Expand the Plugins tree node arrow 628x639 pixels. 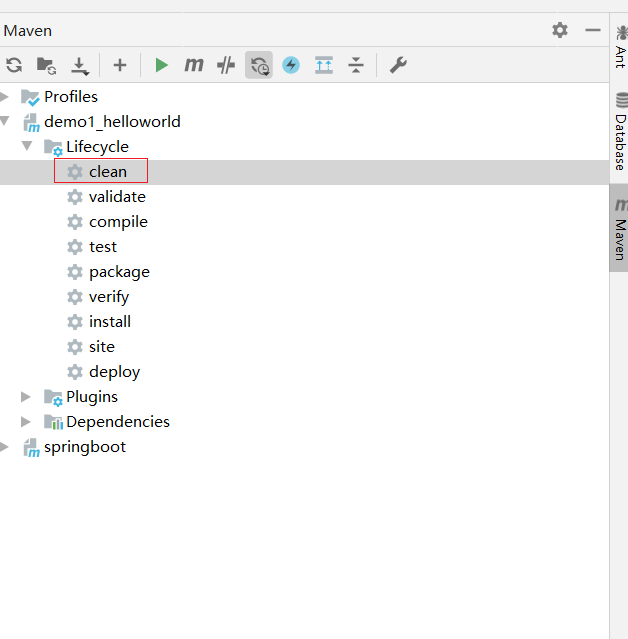pos(27,397)
